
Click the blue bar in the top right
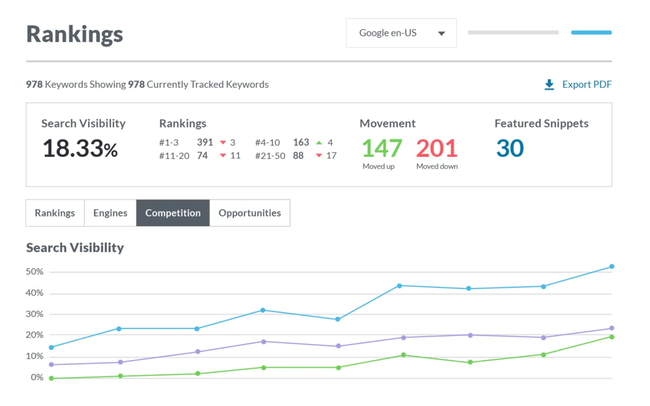pos(591,33)
